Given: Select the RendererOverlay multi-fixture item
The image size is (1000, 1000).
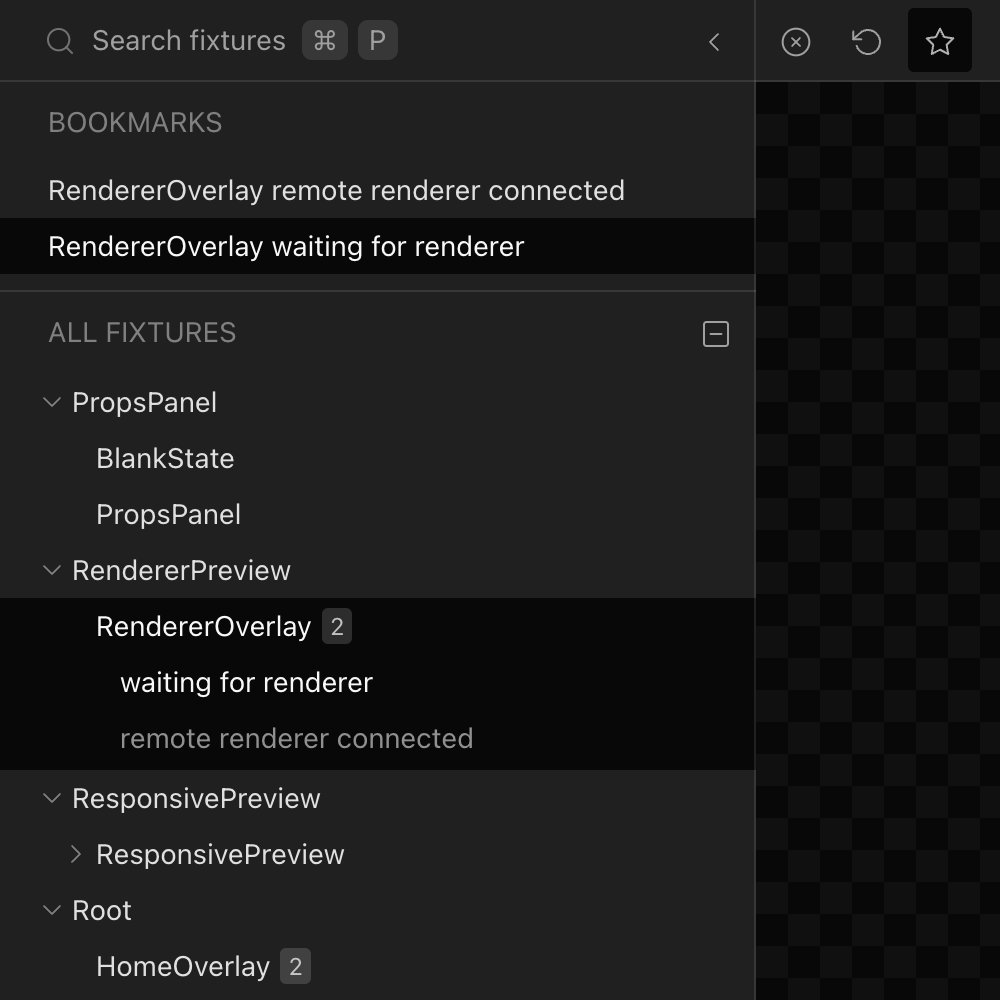Looking at the screenshot, I should (x=204, y=627).
